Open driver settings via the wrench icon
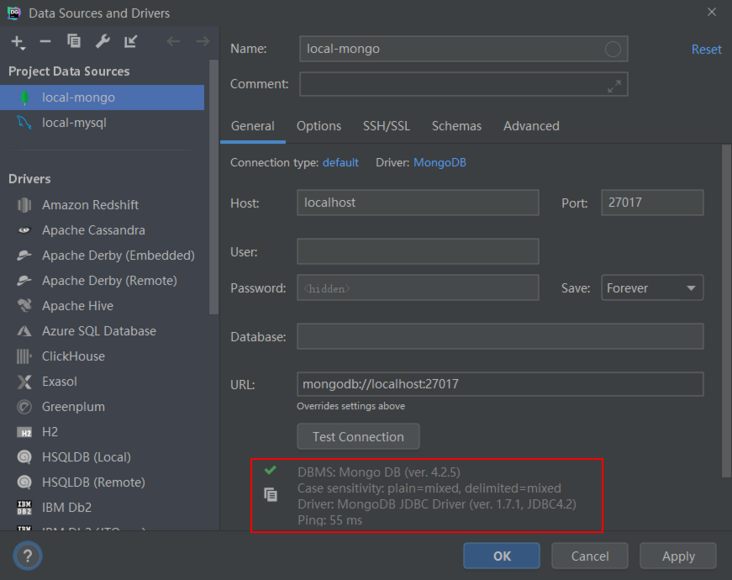The image size is (732, 580). point(102,42)
